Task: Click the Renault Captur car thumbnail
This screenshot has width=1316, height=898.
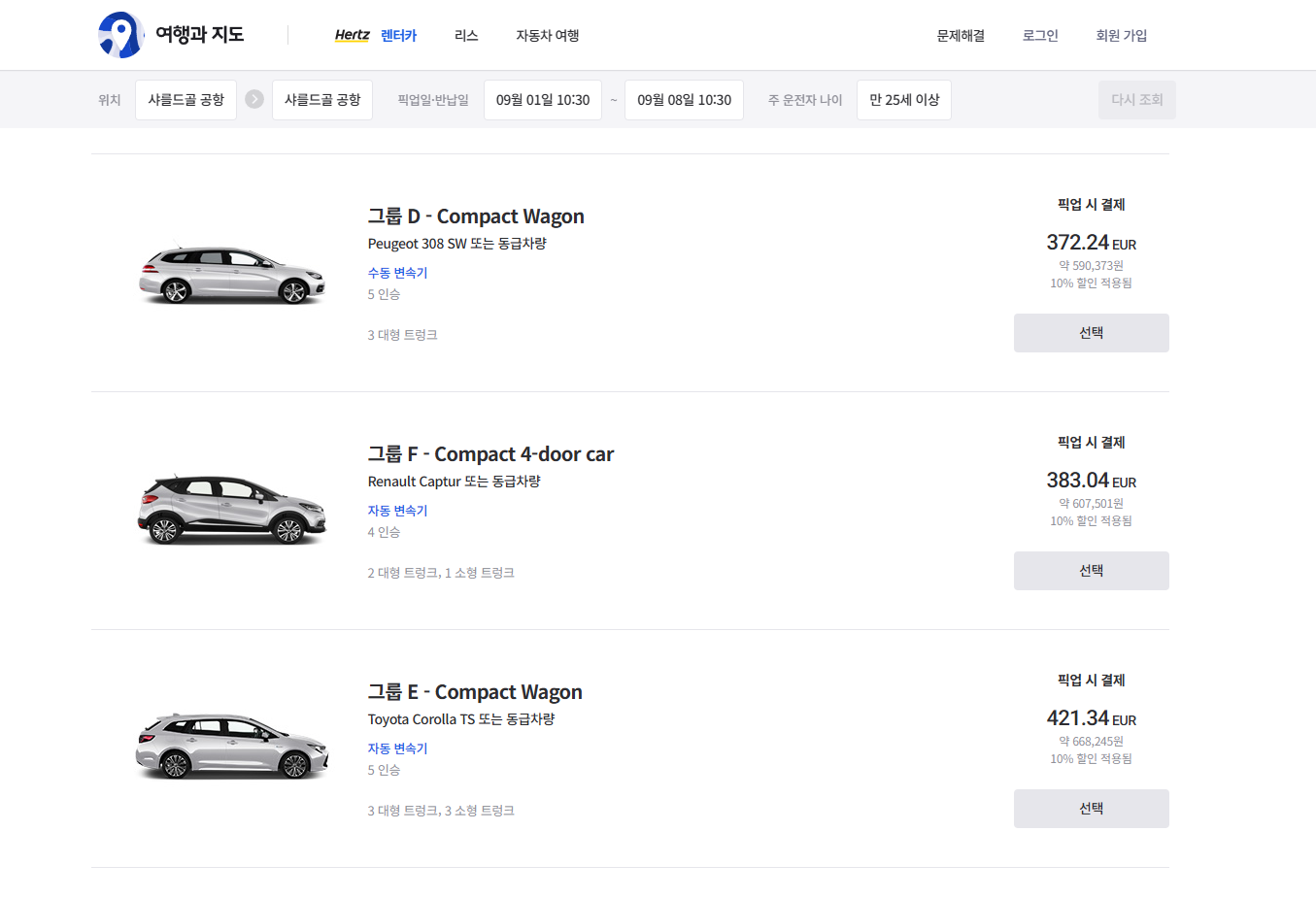Action: coord(231,510)
